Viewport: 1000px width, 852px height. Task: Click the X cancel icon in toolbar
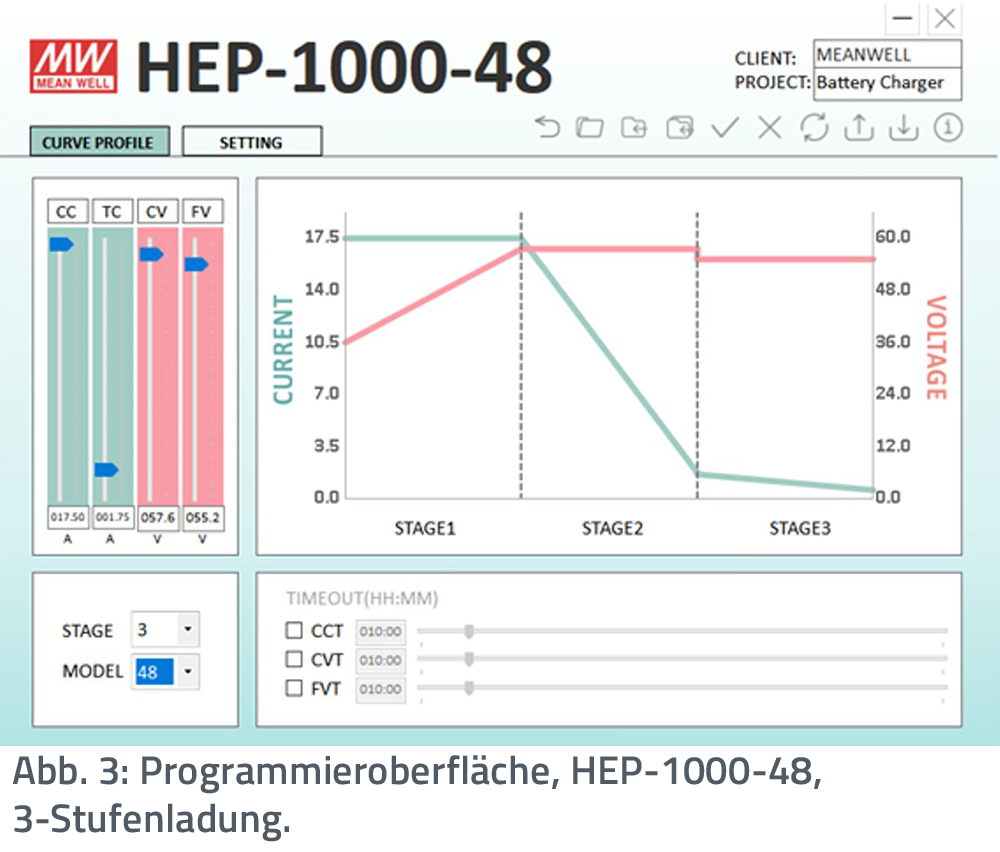tap(770, 128)
